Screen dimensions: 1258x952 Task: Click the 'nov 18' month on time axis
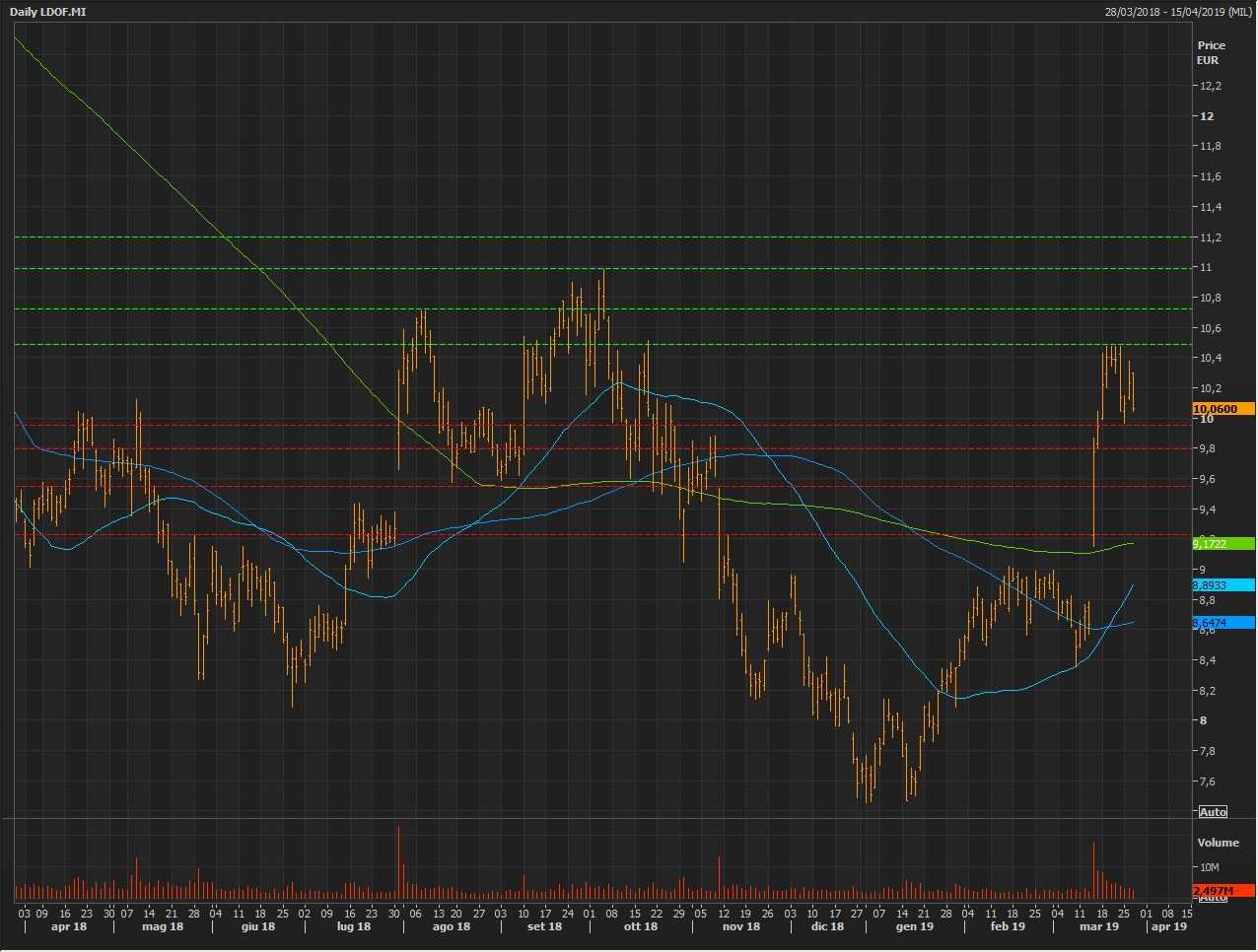tap(740, 926)
